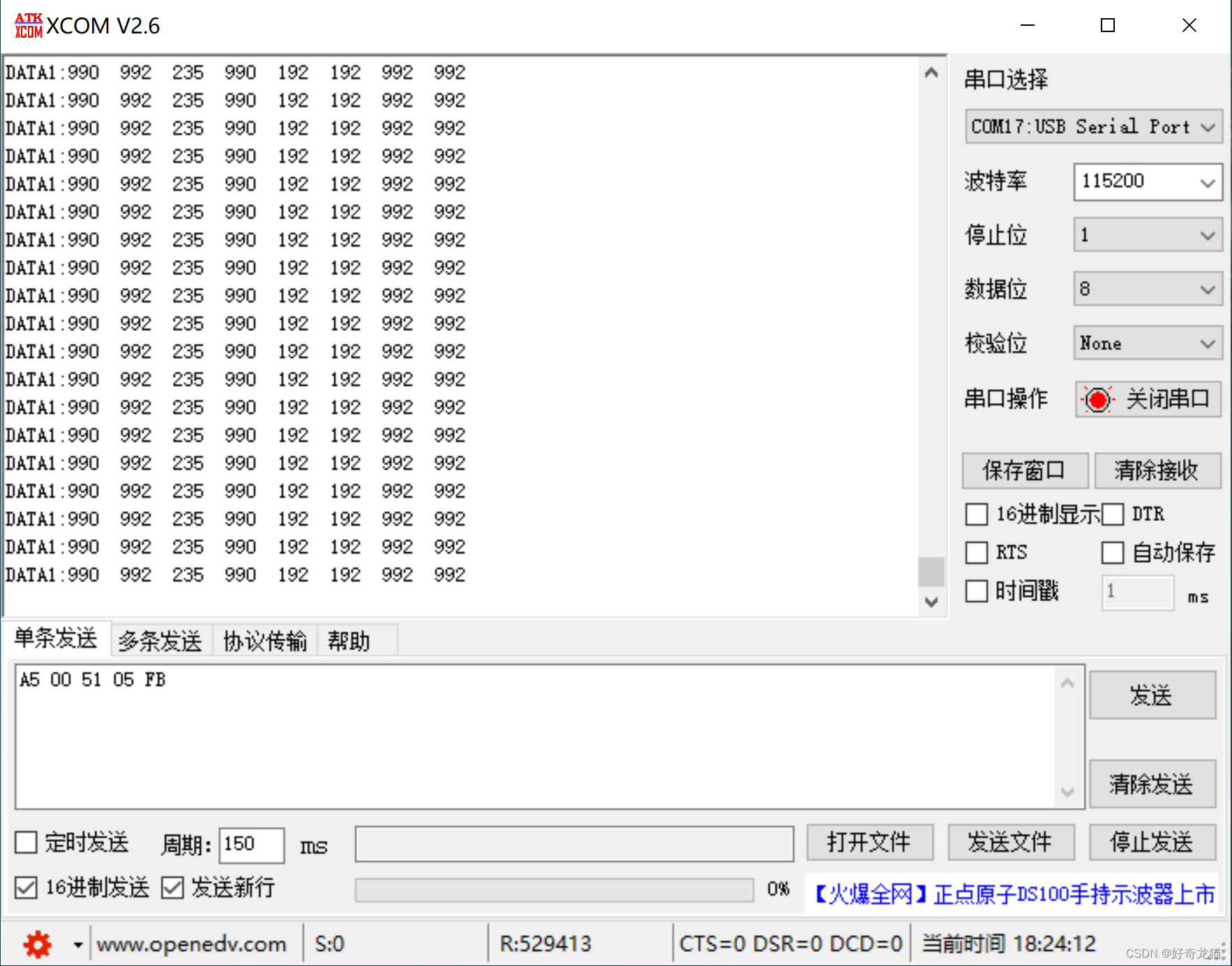Click the www.openedv.com status bar link

click(x=192, y=944)
